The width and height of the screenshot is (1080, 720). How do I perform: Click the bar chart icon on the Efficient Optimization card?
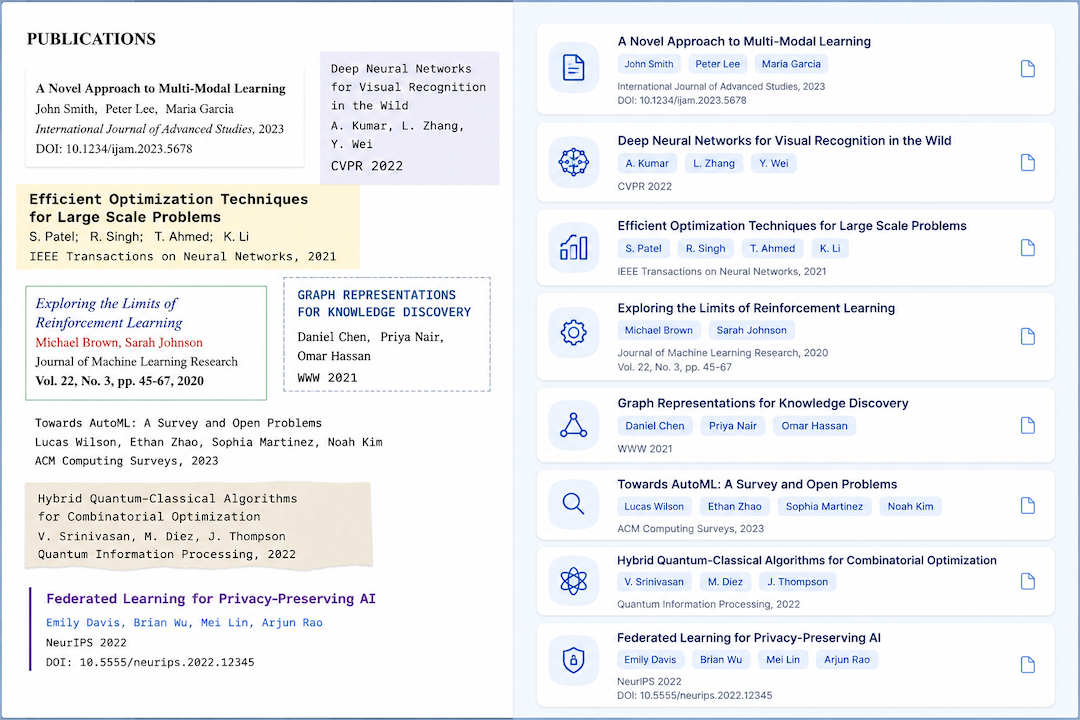(573, 247)
